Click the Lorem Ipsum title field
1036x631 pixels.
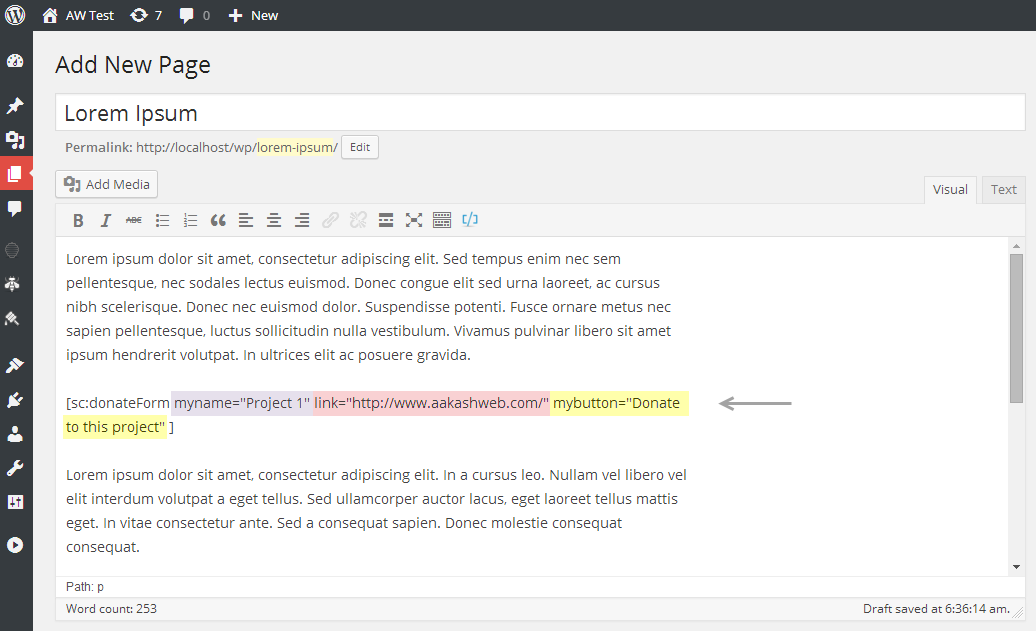point(540,113)
